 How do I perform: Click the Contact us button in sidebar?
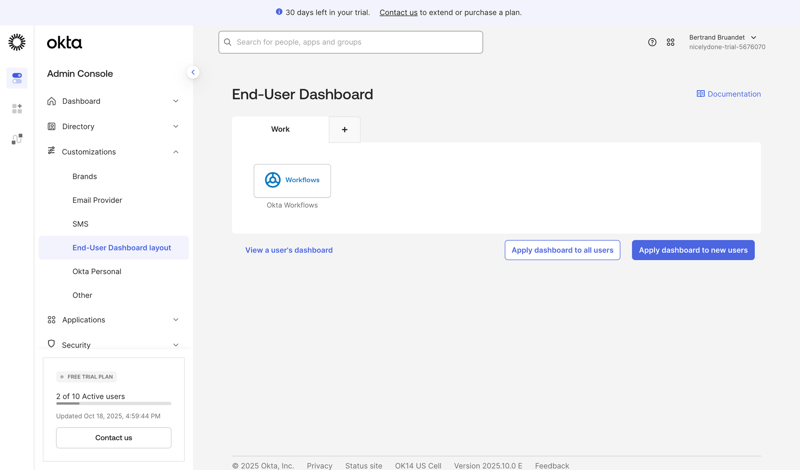(x=114, y=438)
